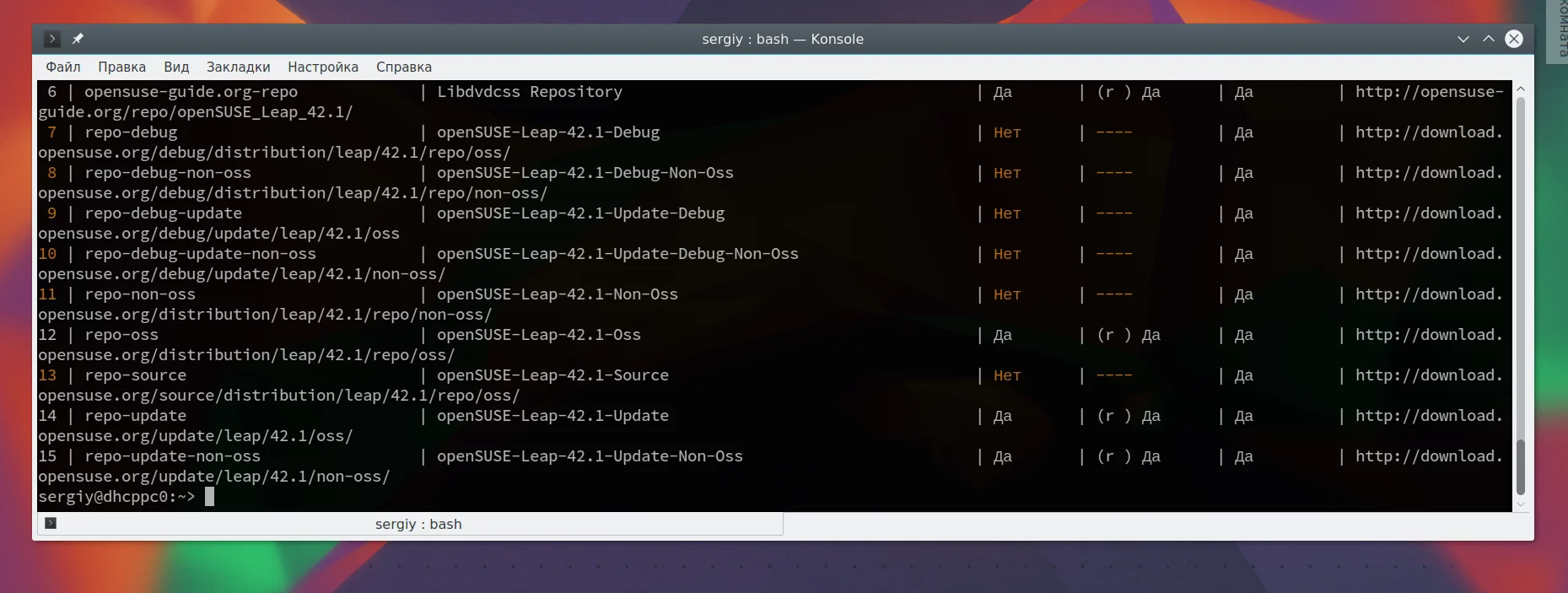The height and width of the screenshot is (593, 1568).
Task: Click the terminal scrollbar thumb
Action: point(1521,467)
